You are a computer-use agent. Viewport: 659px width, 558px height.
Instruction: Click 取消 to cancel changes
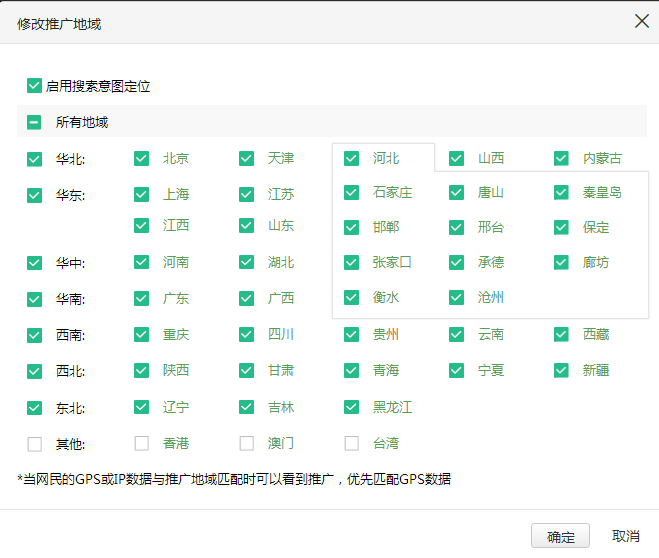(x=626, y=536)
